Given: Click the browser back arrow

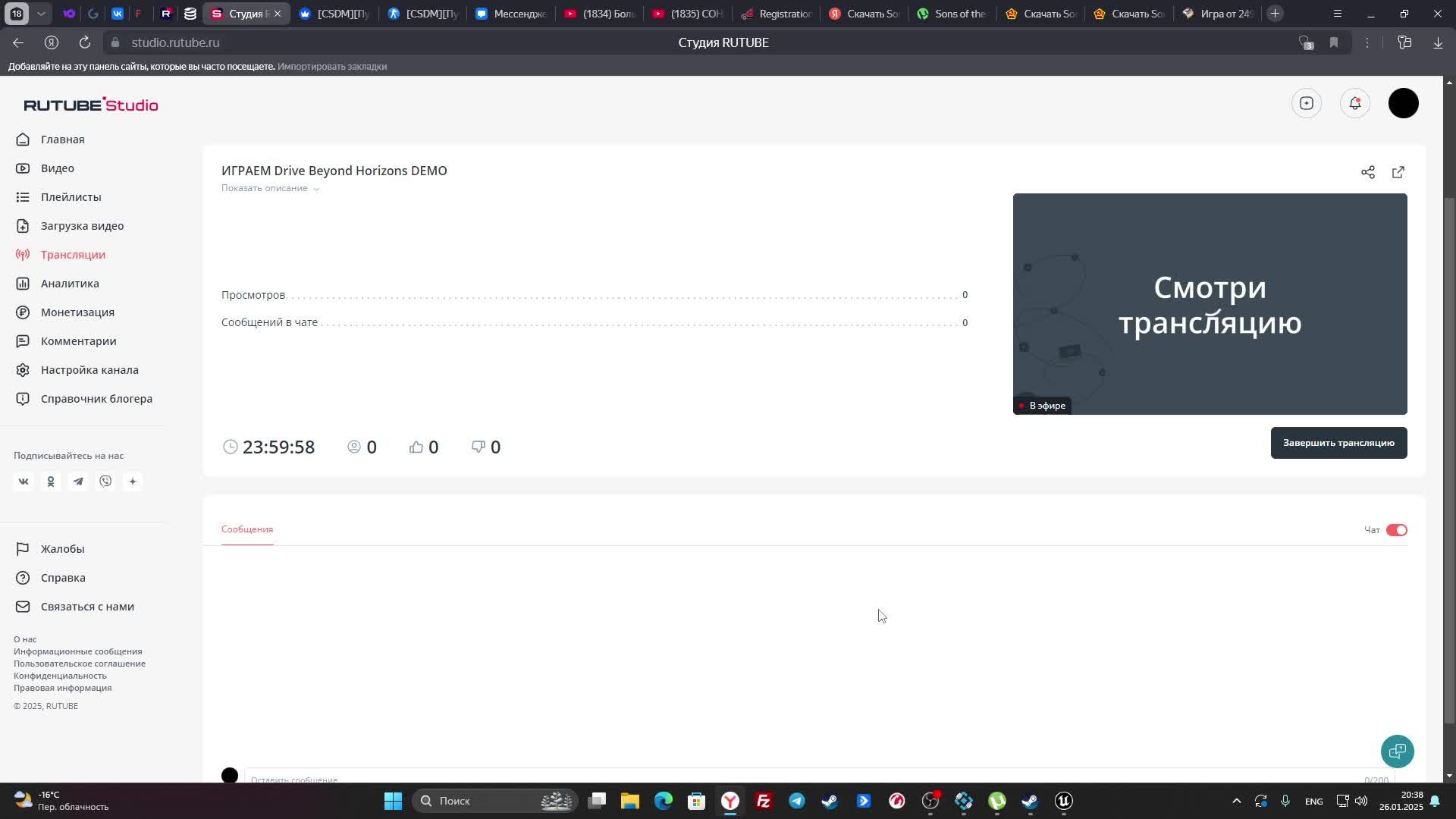Looking at the screenshot, I should [x=18, y=42].
